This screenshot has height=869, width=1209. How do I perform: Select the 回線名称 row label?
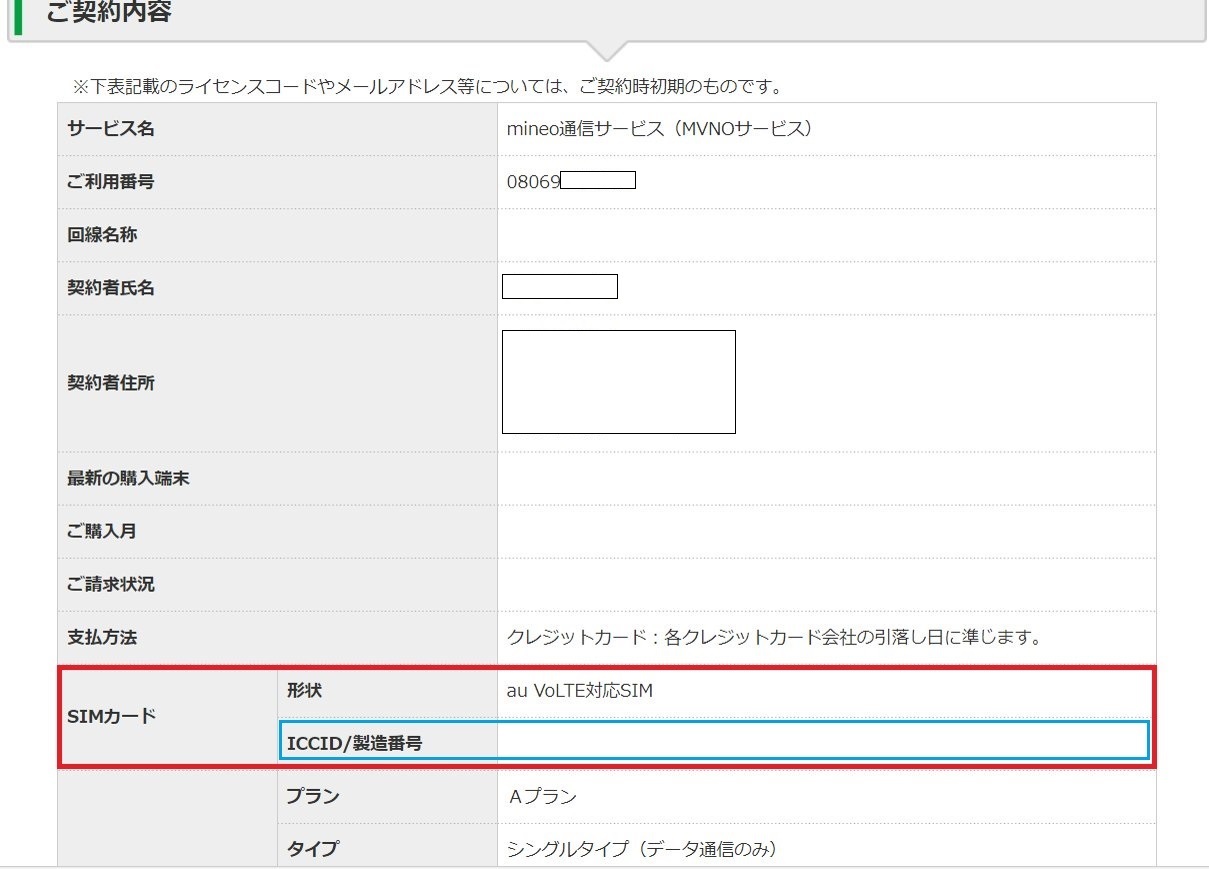tap(102, 235)
